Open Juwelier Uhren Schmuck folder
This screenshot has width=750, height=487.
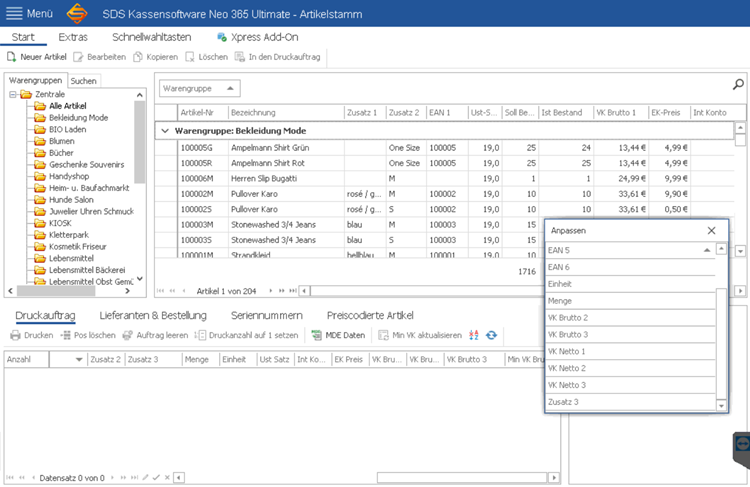(x=91, y=211)
